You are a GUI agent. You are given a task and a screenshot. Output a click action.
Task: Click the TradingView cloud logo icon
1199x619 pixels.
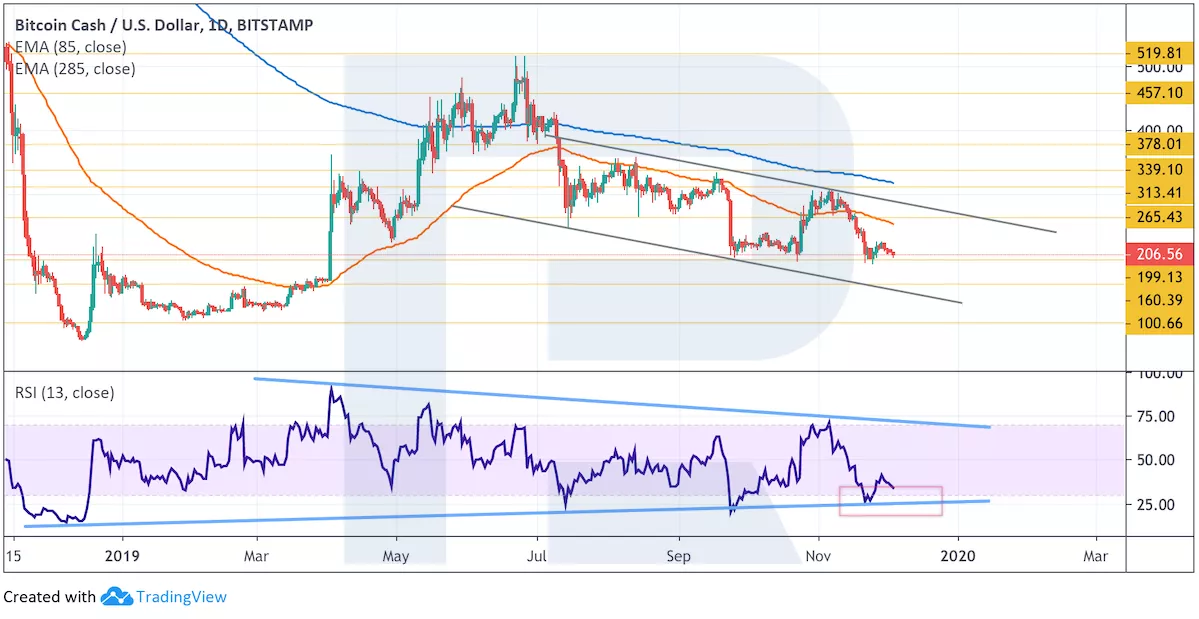(x=116, y=597)
